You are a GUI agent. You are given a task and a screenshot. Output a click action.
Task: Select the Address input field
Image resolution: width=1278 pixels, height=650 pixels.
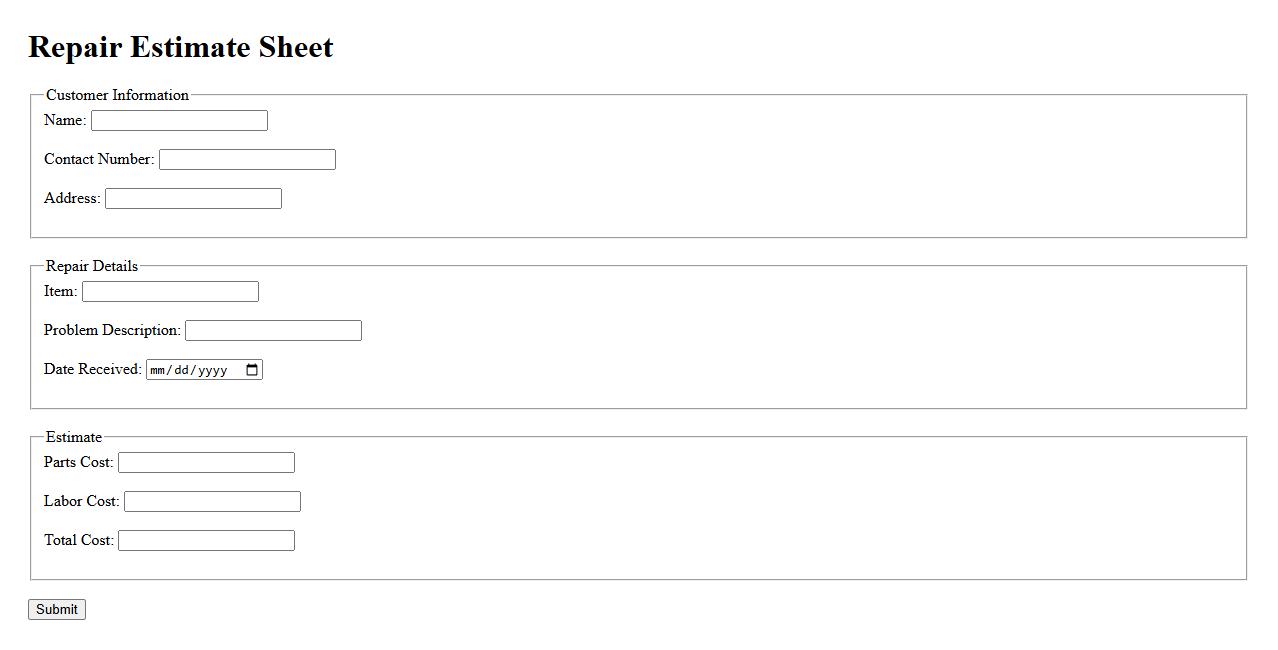[193, 199]
